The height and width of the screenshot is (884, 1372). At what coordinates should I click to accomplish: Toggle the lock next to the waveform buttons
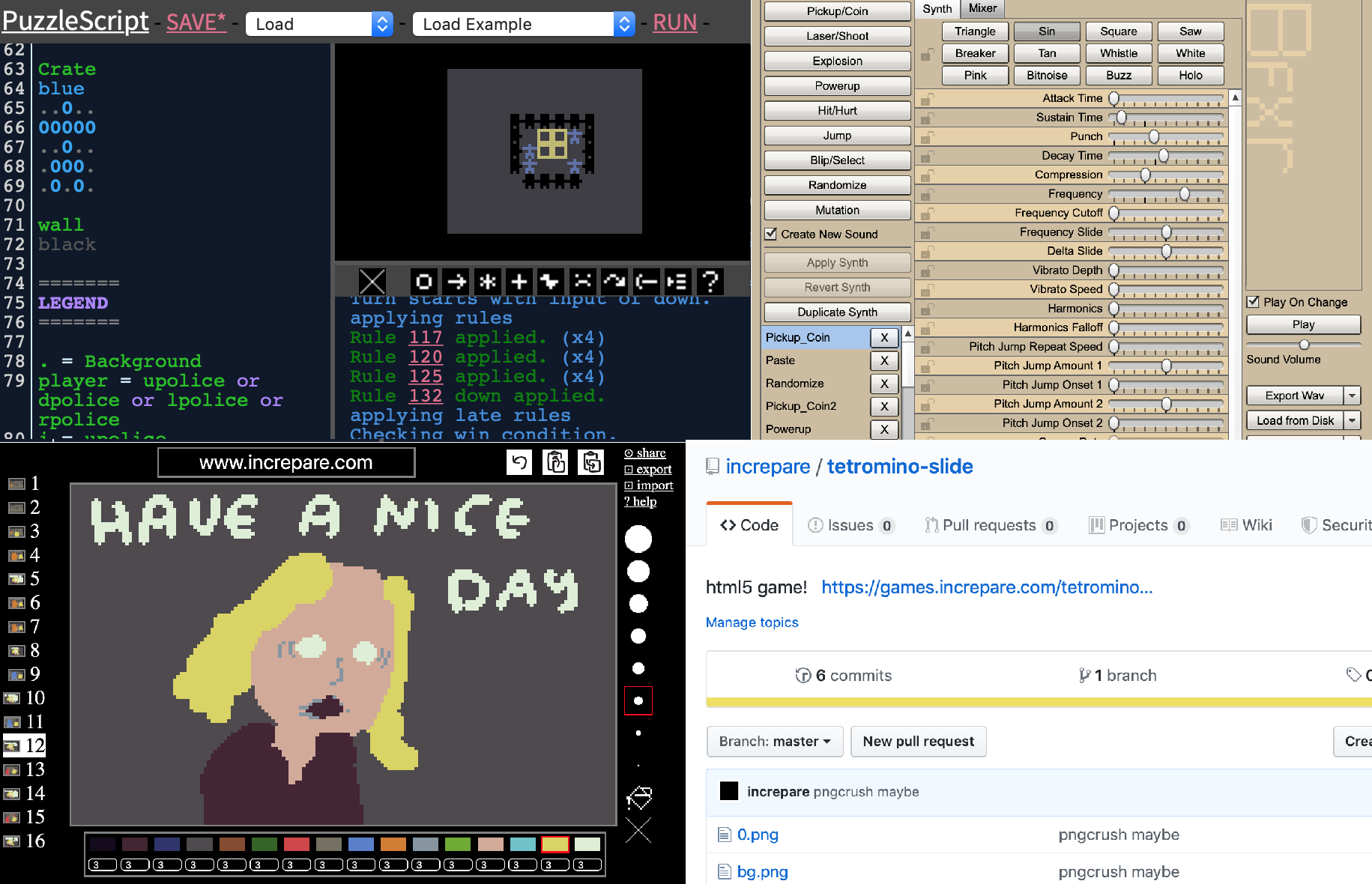coord(927,54)
